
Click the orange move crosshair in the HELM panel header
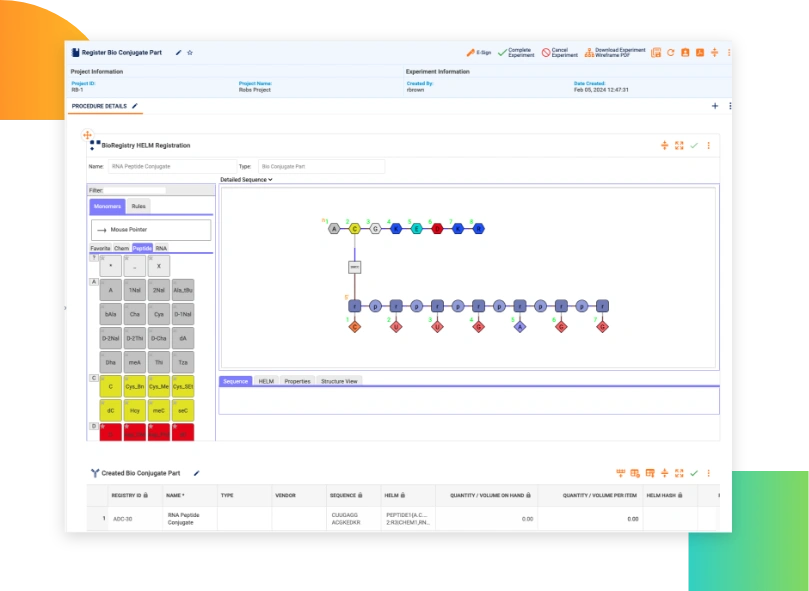[665, 146]
